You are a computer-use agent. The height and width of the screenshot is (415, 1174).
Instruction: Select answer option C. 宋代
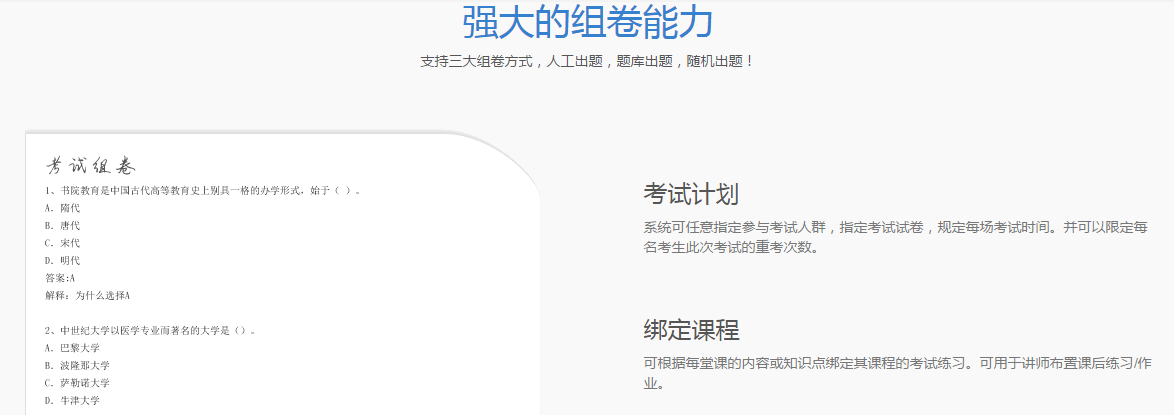pos(62,243)
